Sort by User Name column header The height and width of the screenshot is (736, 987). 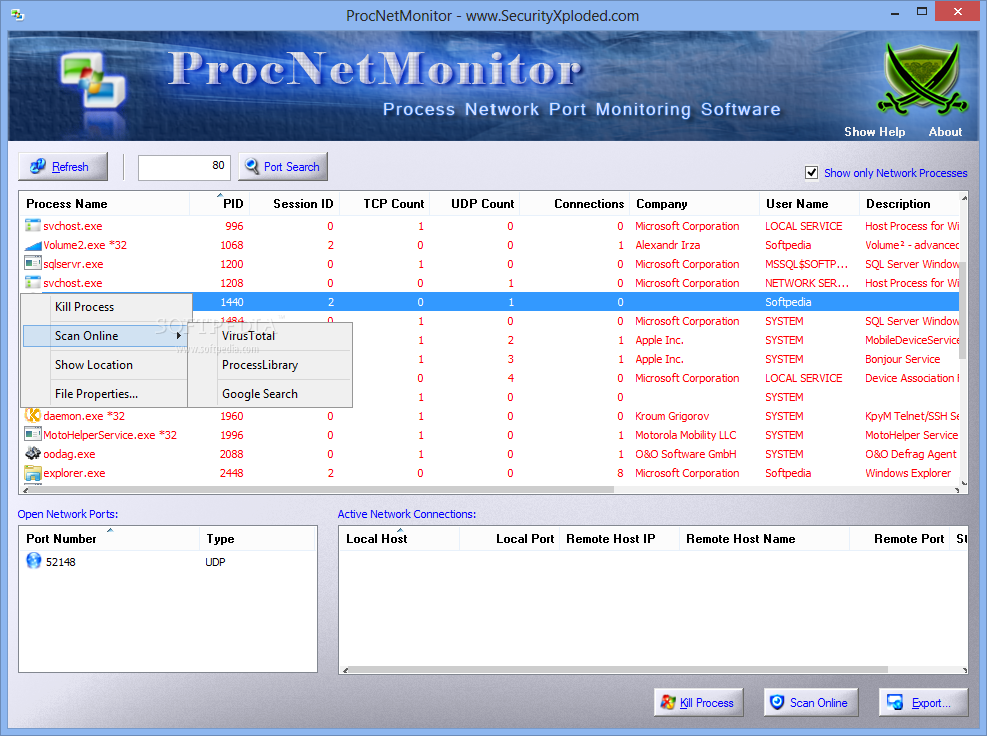click(809, 203)
